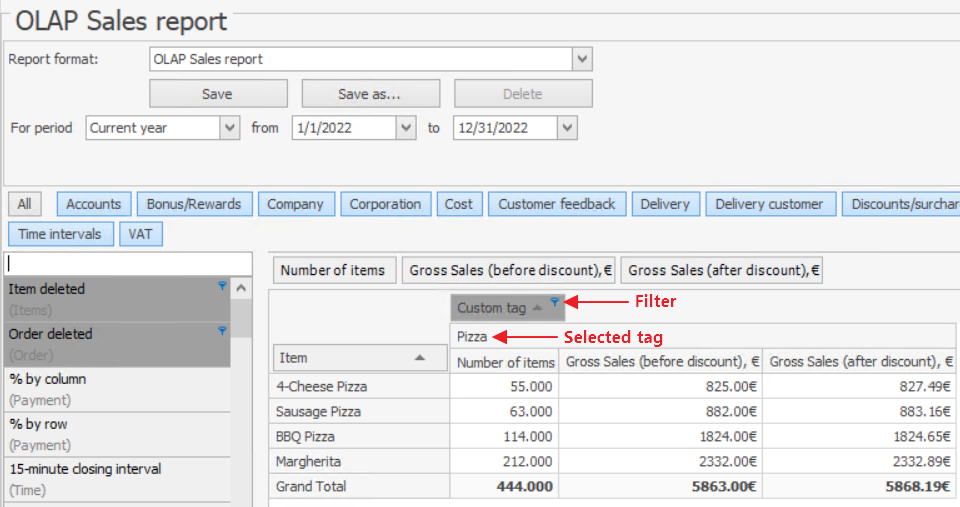
Task: Toggle the All category filter
Action: tap(24, 204)
